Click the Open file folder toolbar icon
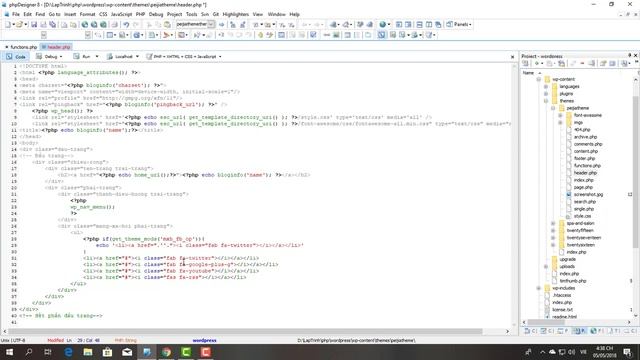 coord(19,24)
